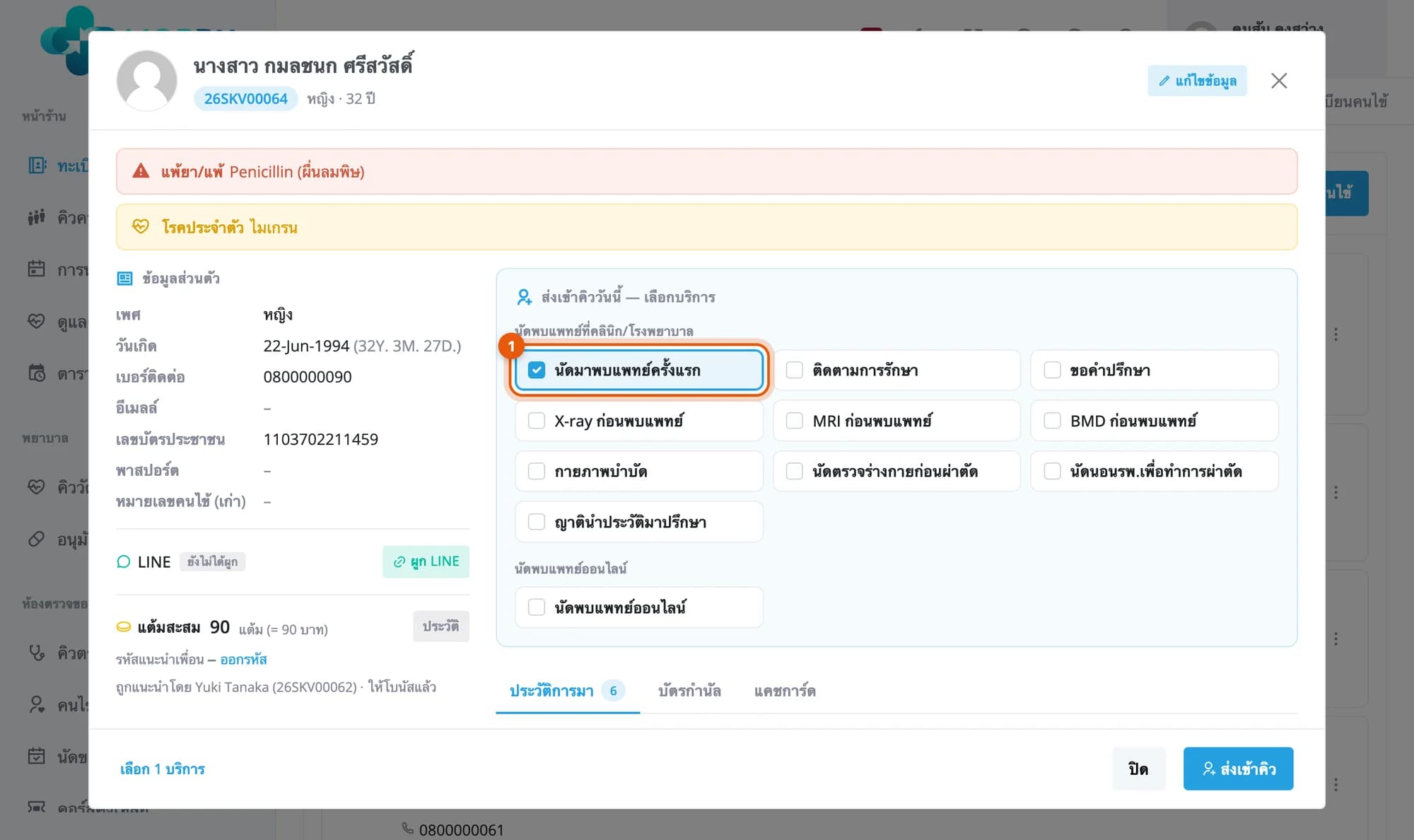The height and width of the screenshot is (840, 1414).
Task: Click registry icon in background sidebar
Action: coord(37,165)
